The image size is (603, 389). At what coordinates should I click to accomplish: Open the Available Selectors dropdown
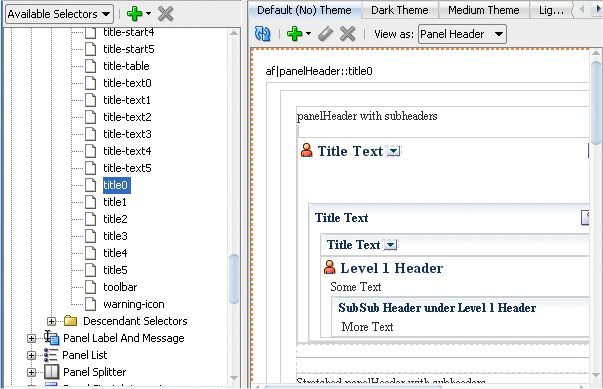[x=59, y=14]
